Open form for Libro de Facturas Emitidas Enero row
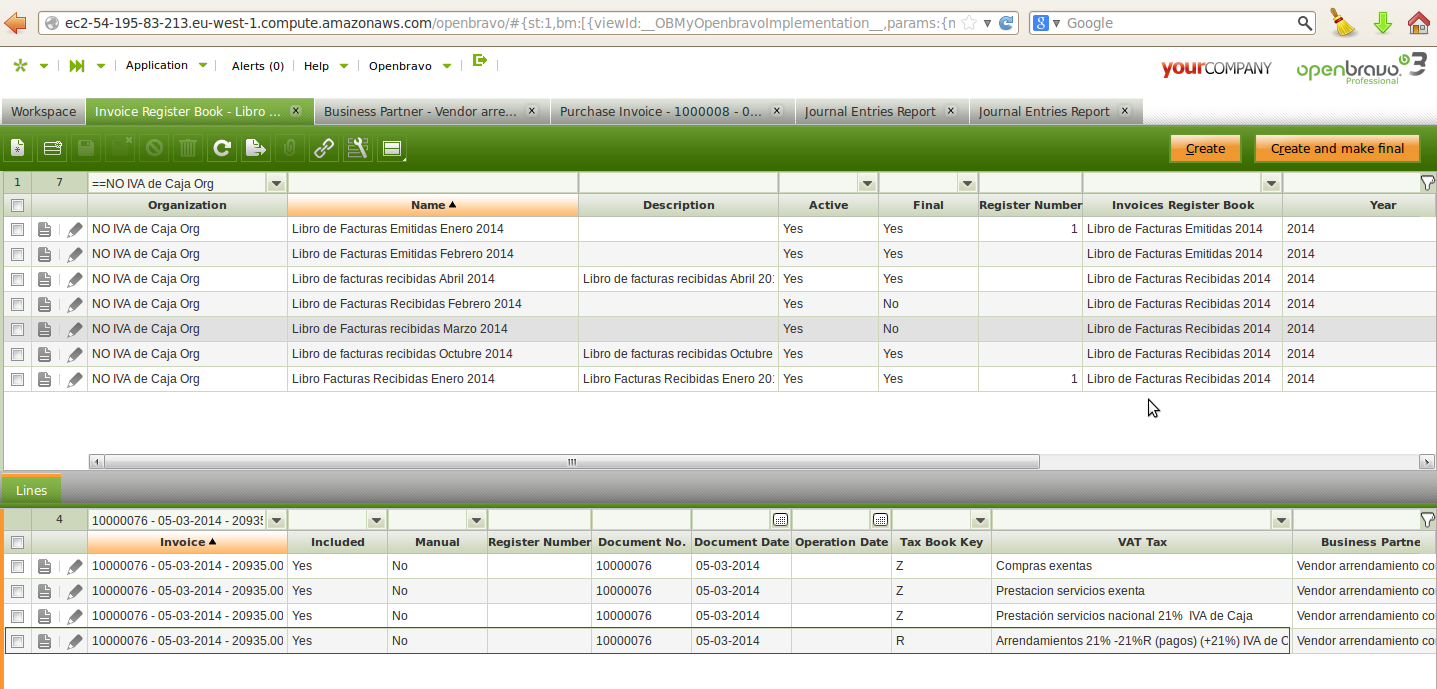The width and height of the screenshot is (1437, 689). click(45, 229)
